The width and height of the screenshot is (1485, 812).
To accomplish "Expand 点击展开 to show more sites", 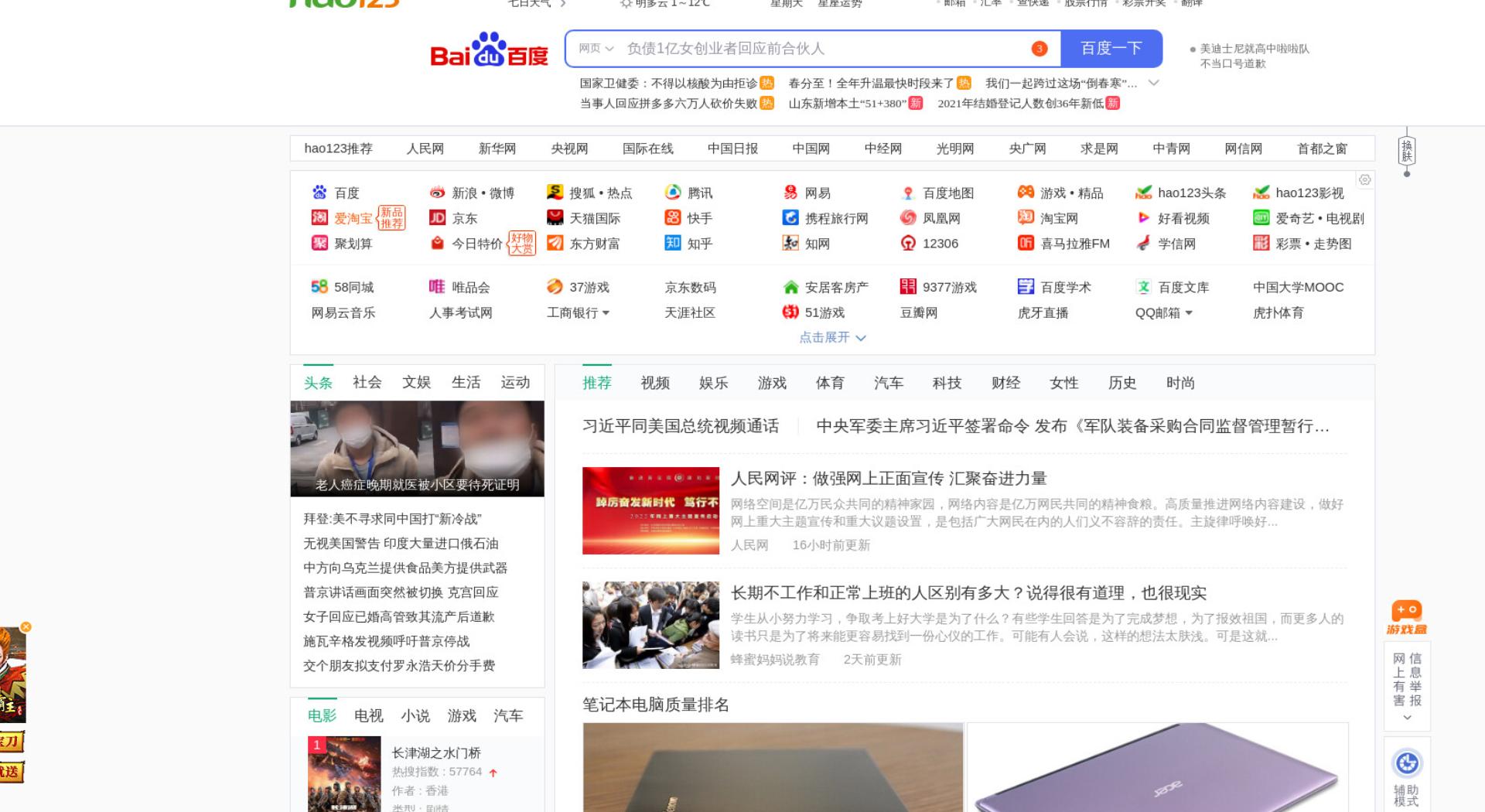I will click(x=832, y=337).
